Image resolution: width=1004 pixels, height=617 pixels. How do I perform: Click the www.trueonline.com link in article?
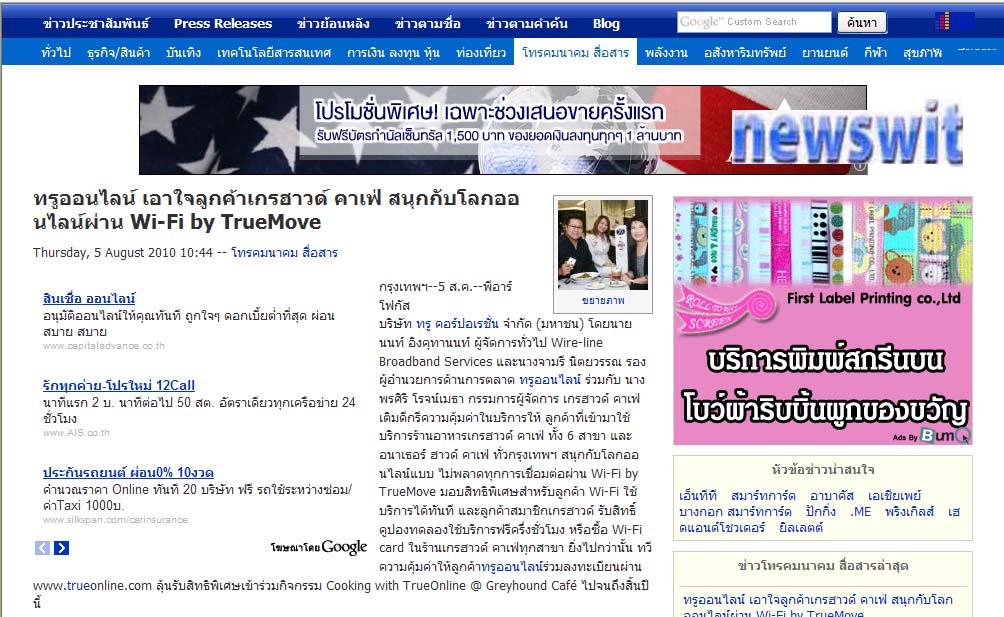click(x=92, y=586)
